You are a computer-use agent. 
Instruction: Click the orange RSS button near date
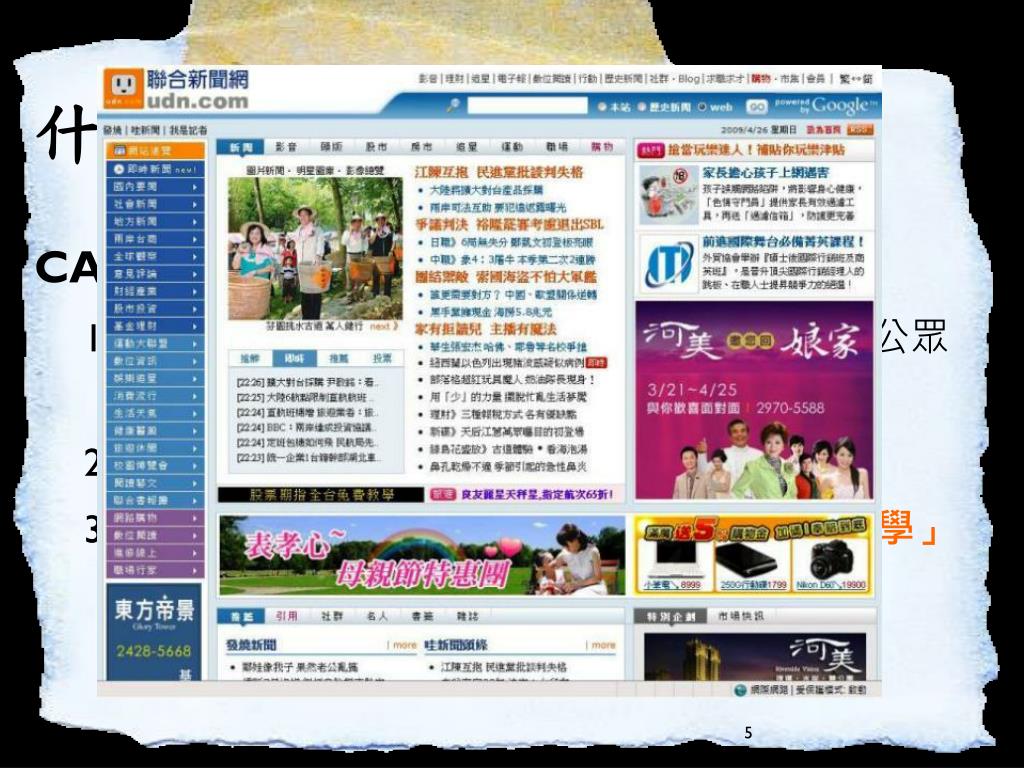859,130
